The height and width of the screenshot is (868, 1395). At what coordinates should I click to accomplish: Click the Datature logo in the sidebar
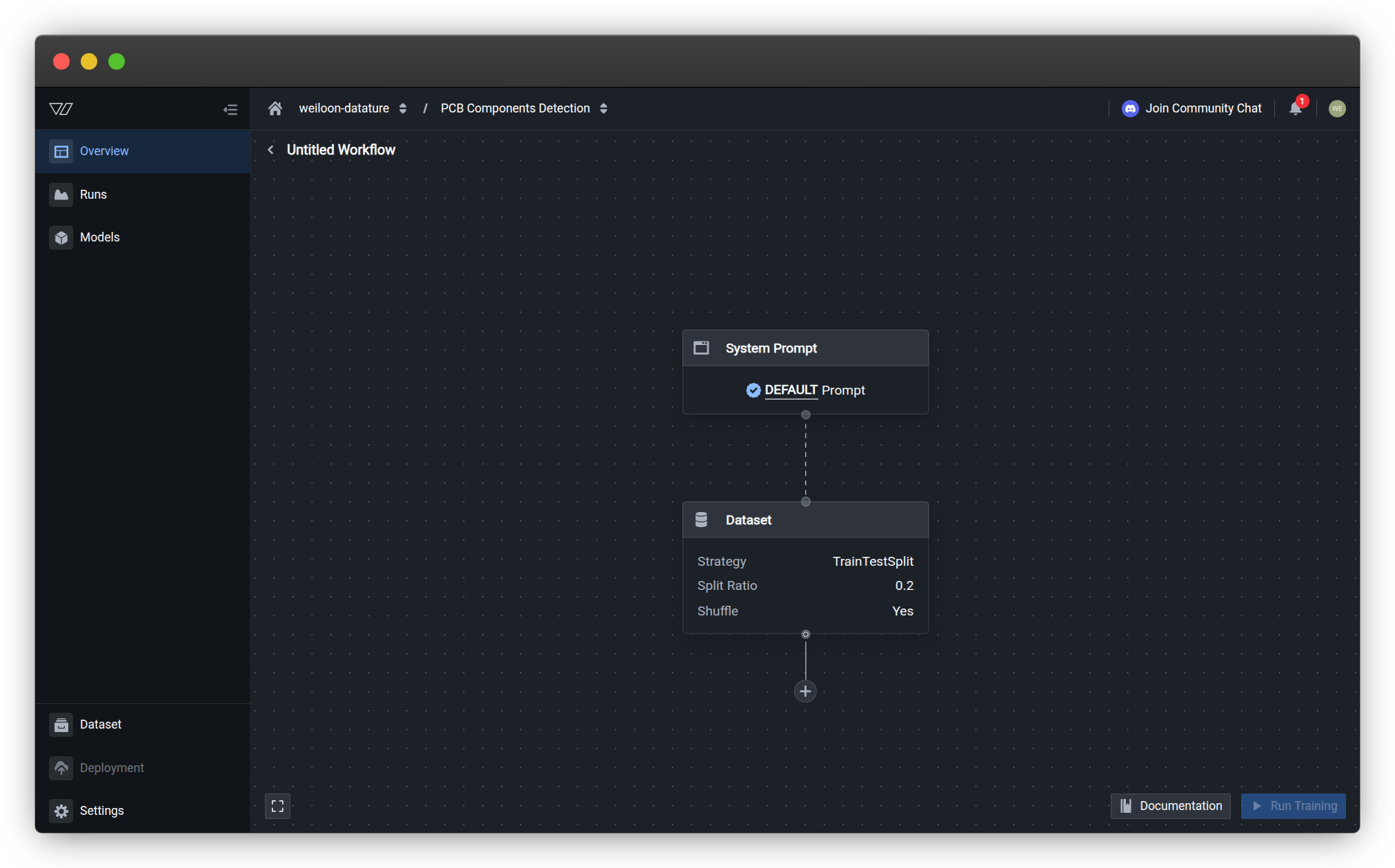pyautogui.click(x=61, y=109)
